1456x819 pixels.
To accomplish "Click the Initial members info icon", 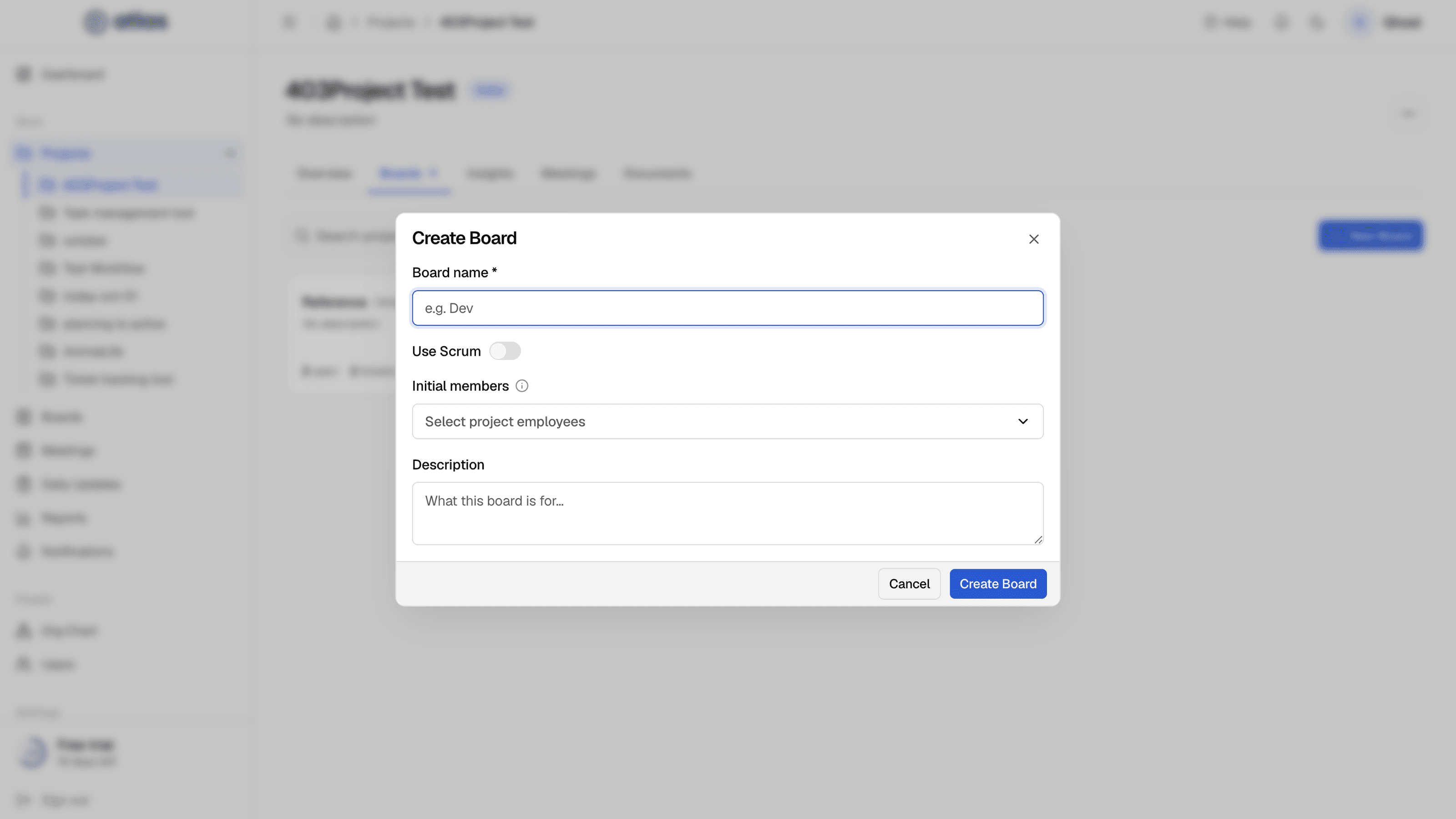I will click(x=522, y=386).
